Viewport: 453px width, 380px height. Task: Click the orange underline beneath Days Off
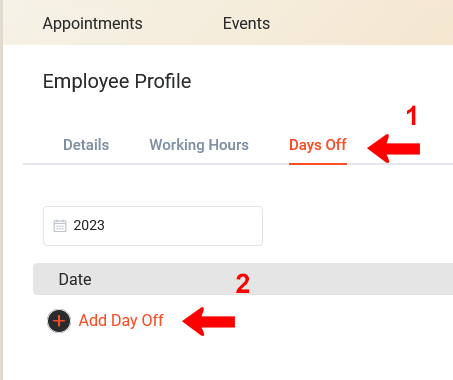(x=318, y=164)
